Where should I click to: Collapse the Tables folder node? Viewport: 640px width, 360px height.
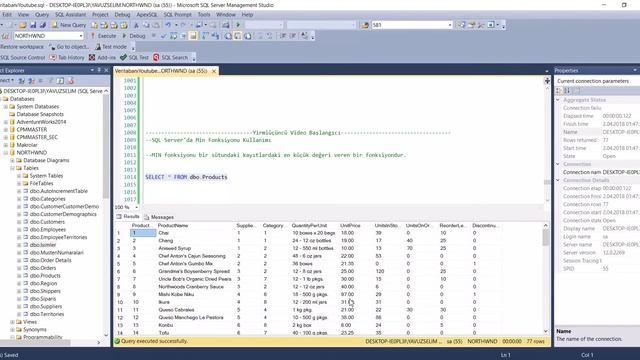pyautogui.click(x=12, y=168)
